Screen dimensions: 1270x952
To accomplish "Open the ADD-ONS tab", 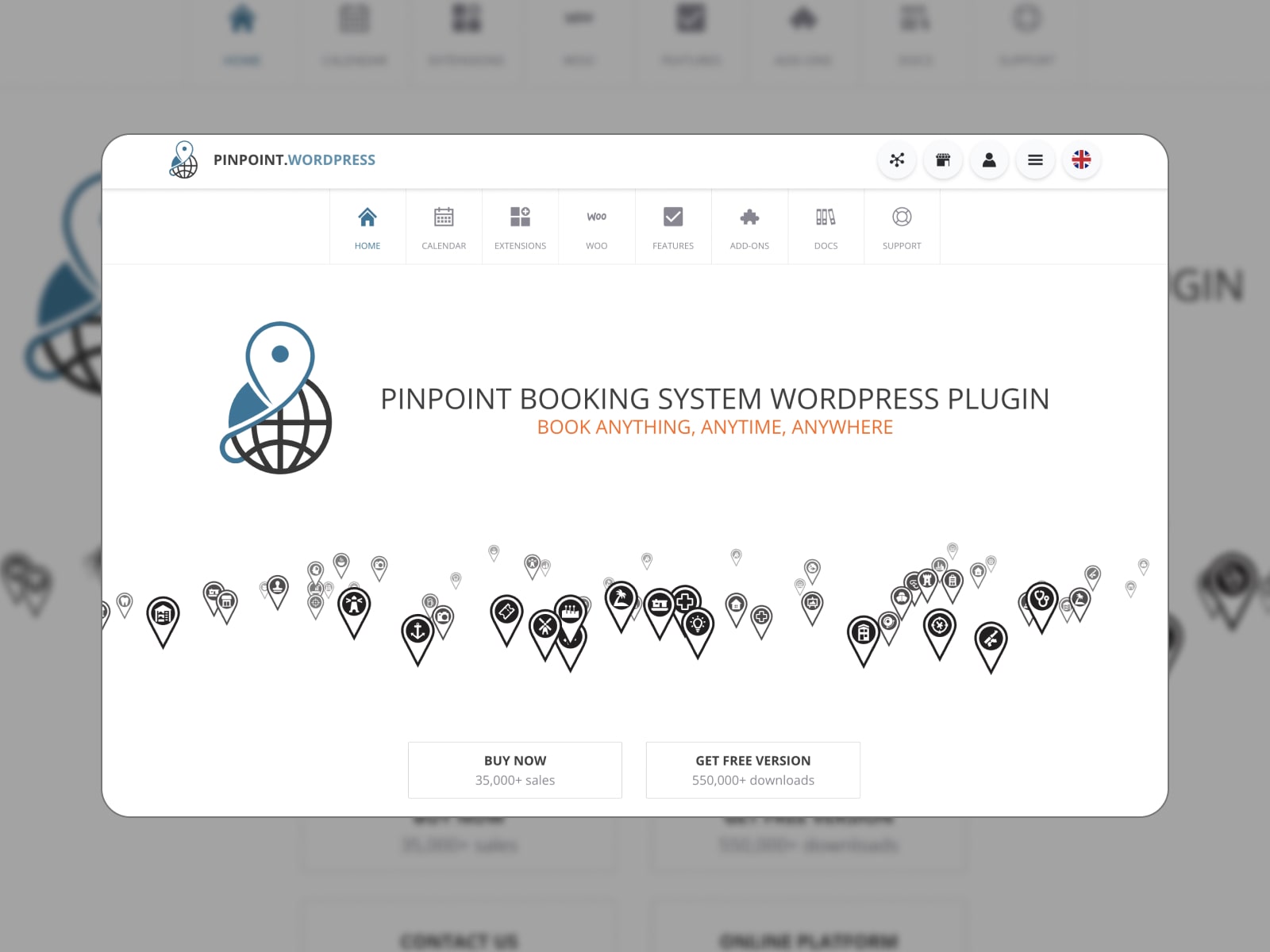I will point(749,227).
